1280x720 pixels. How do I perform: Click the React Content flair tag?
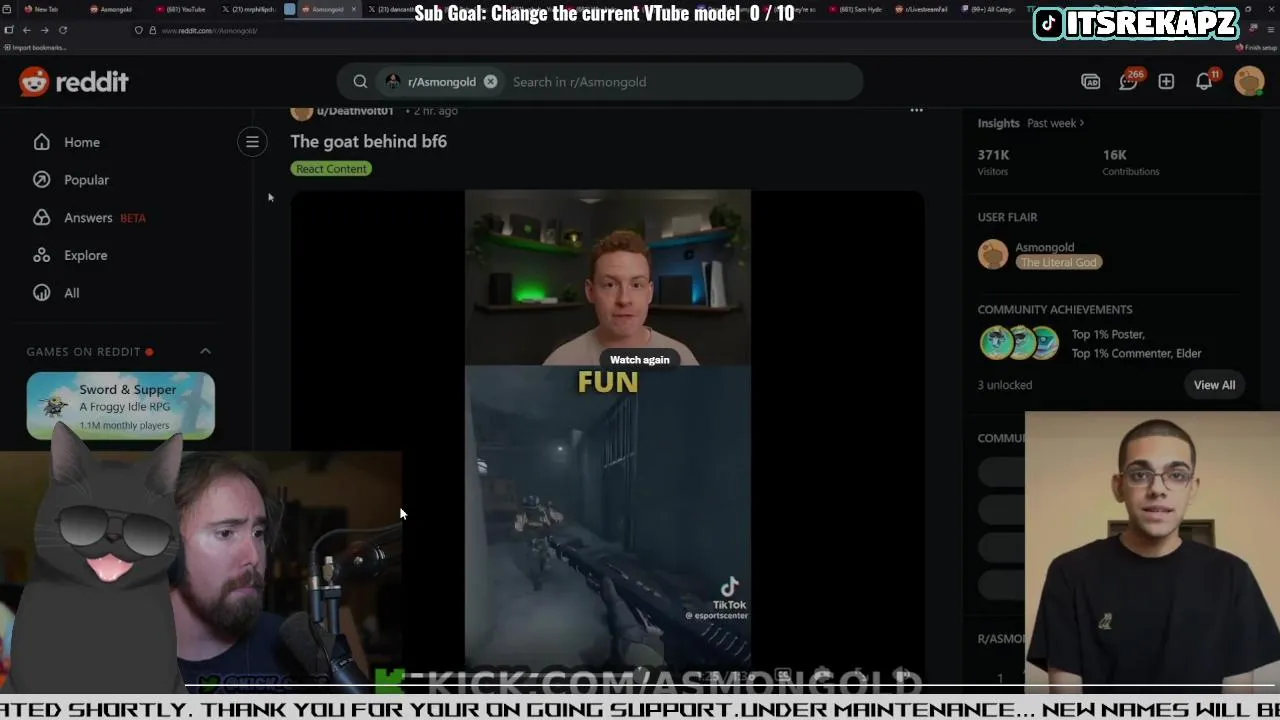pos(332,169)
